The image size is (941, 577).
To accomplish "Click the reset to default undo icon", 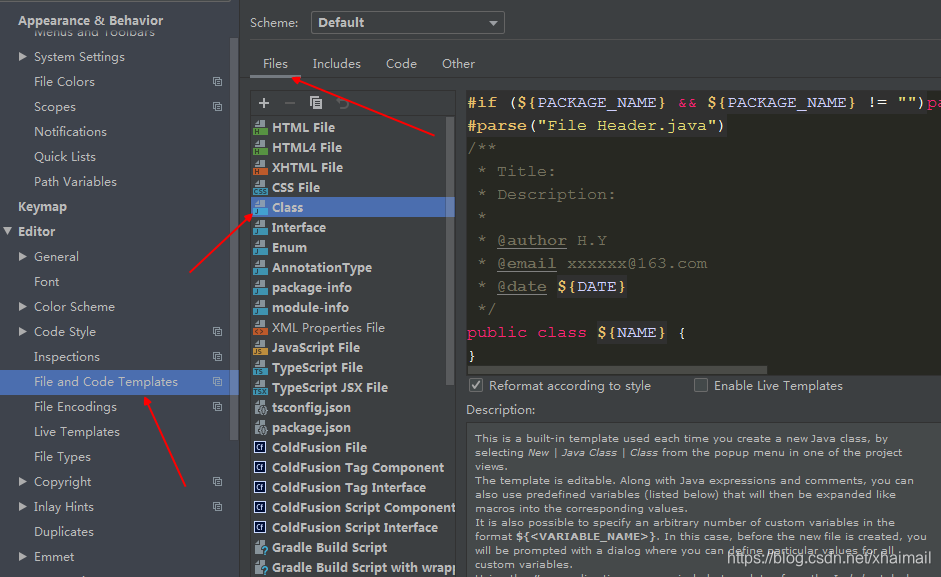I will (x=342, y=103).
